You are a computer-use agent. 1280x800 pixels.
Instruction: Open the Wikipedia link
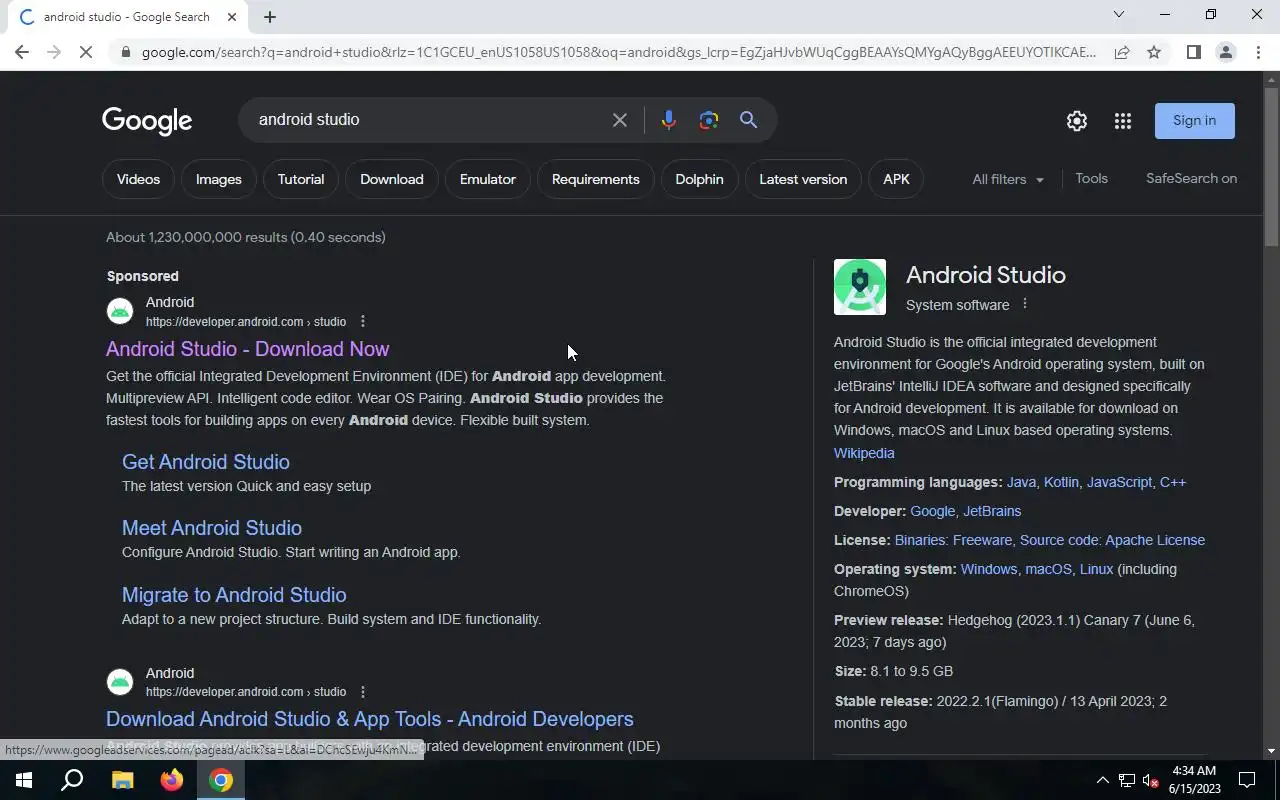[864, 453]
